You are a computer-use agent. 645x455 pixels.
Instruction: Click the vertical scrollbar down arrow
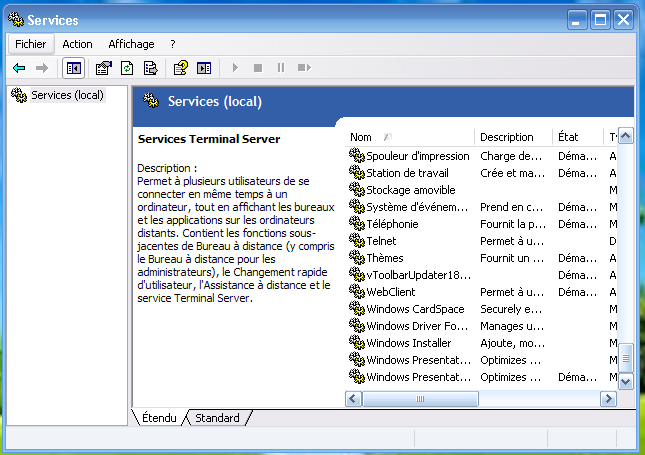pyautogui.click(x=626, y=381)
